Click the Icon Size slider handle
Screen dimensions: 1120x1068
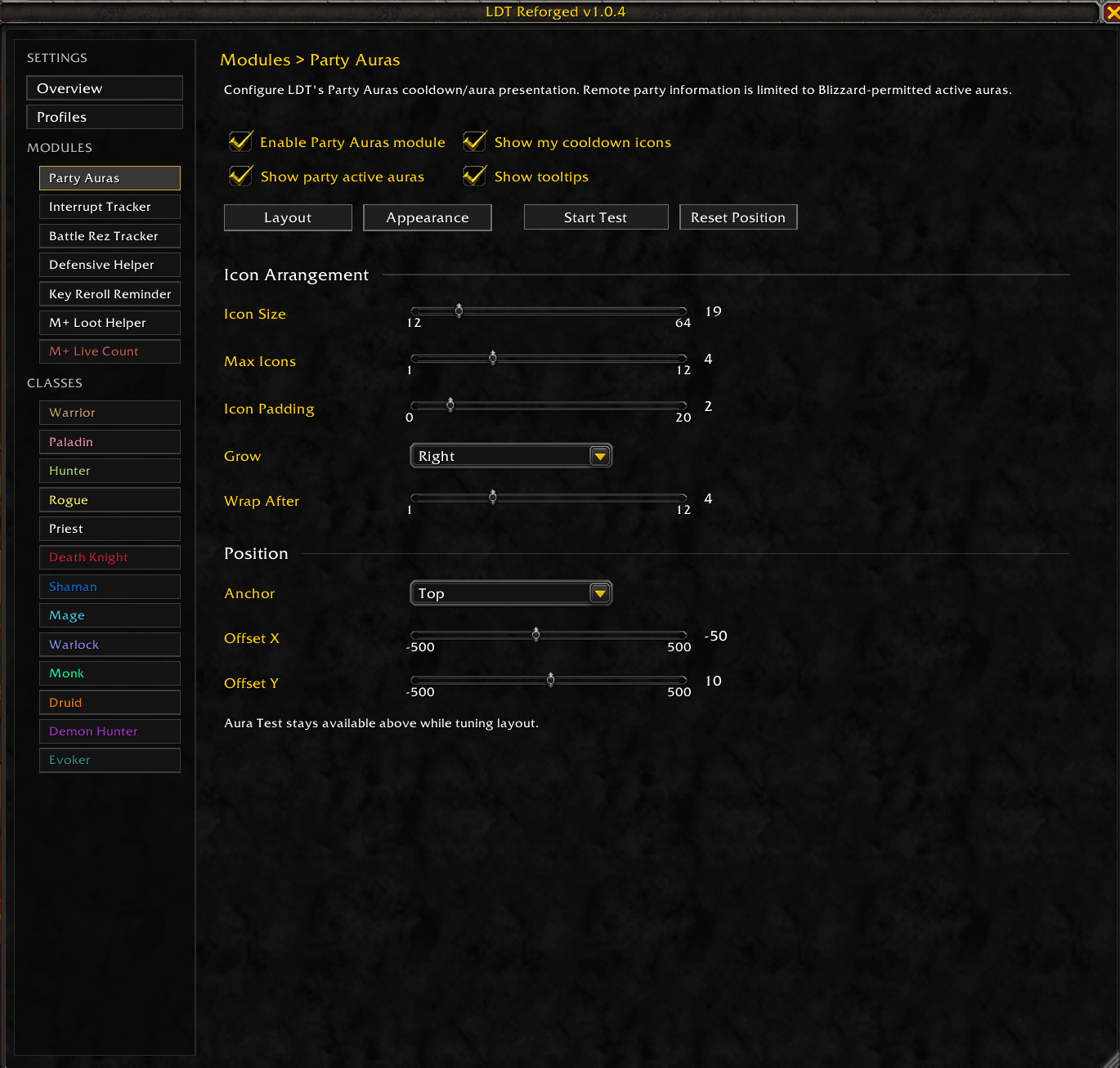coord(459,311)
